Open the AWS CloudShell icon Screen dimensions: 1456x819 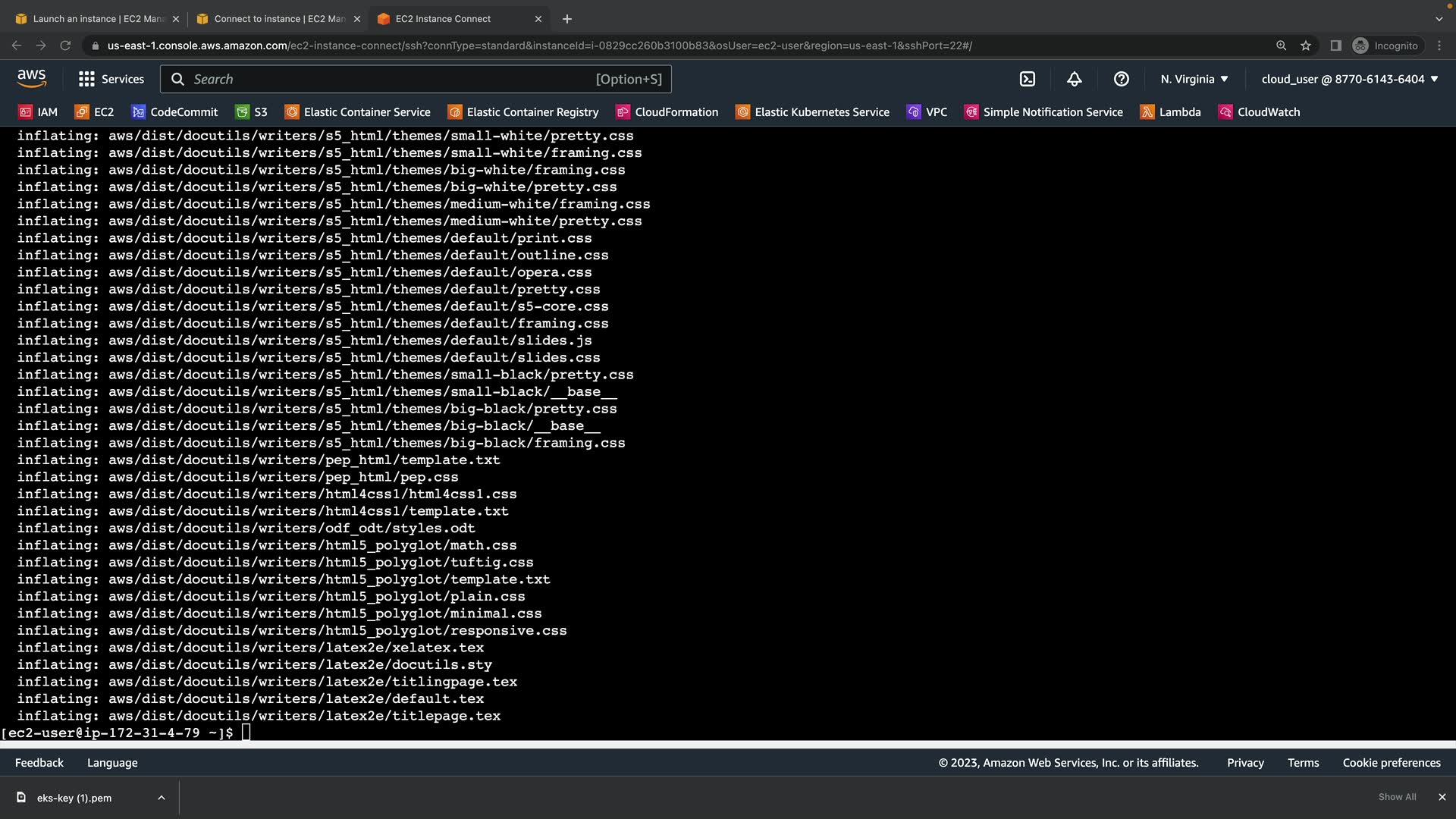pyautogui.click(x=1027, y=79)
